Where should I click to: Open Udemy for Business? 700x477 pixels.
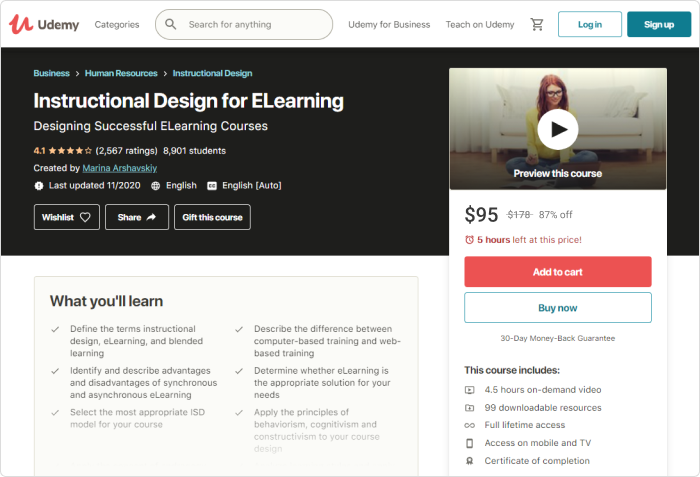(x=389, y=25)
